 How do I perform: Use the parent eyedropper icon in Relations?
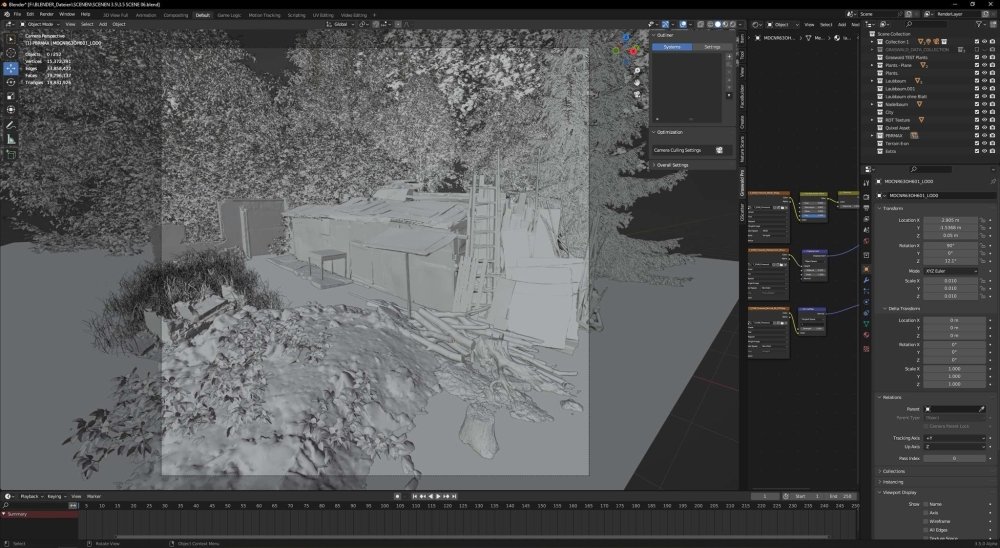click(982, 409)
